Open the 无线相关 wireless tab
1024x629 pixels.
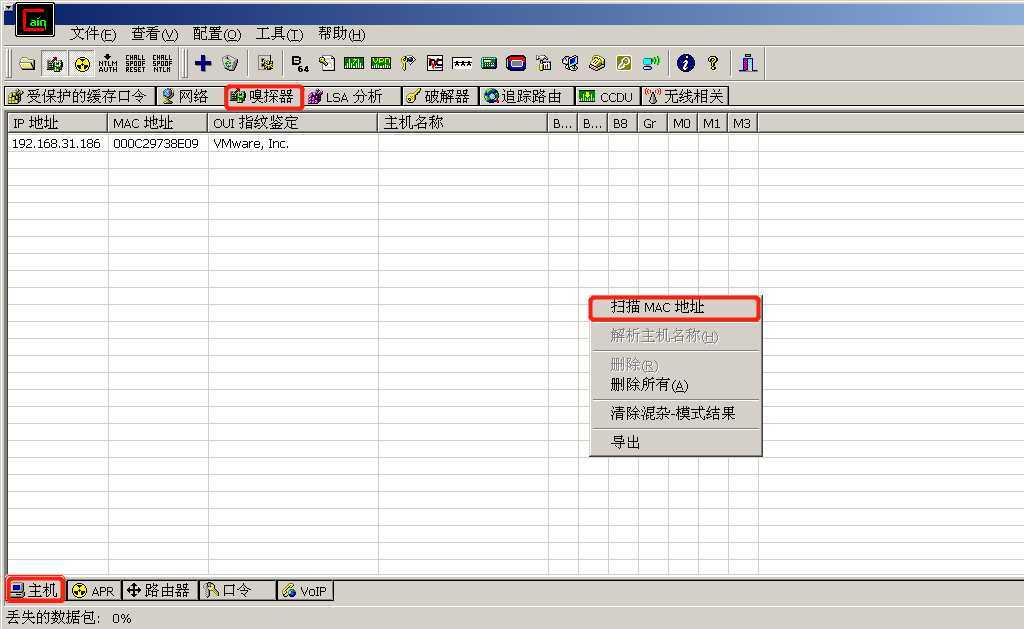tap(685, 97)
